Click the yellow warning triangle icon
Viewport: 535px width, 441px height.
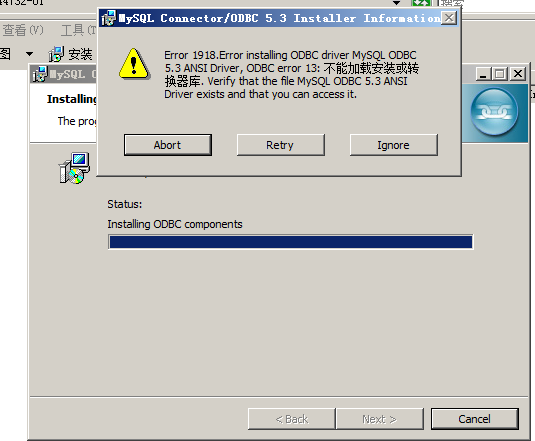tap(134, 64)
